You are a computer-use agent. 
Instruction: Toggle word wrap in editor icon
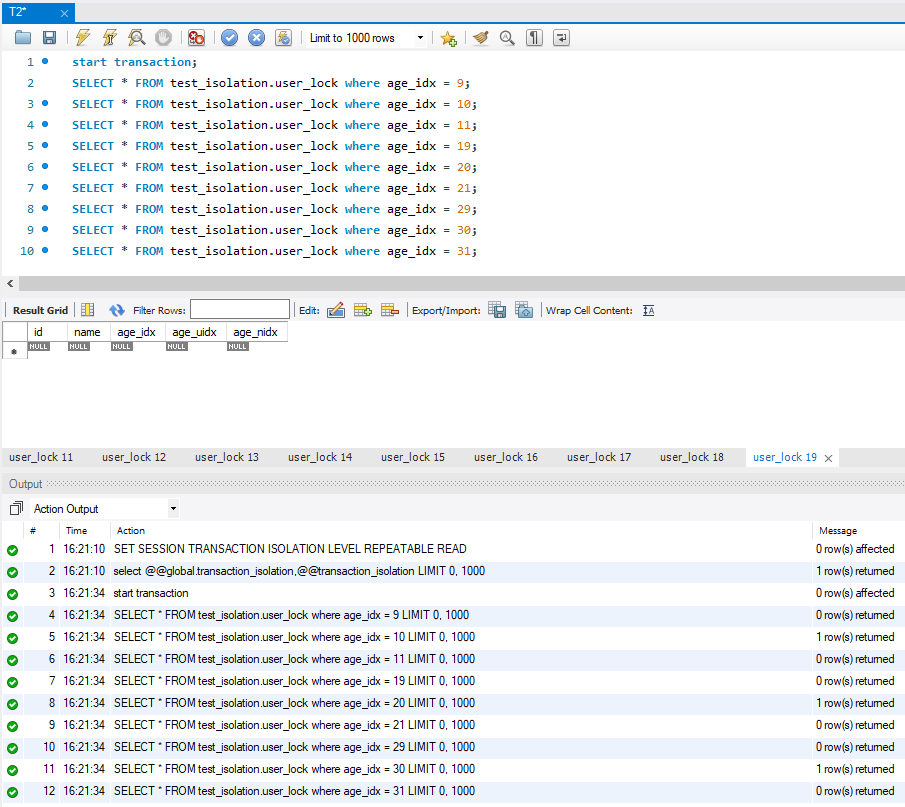[x=562, y=38]
